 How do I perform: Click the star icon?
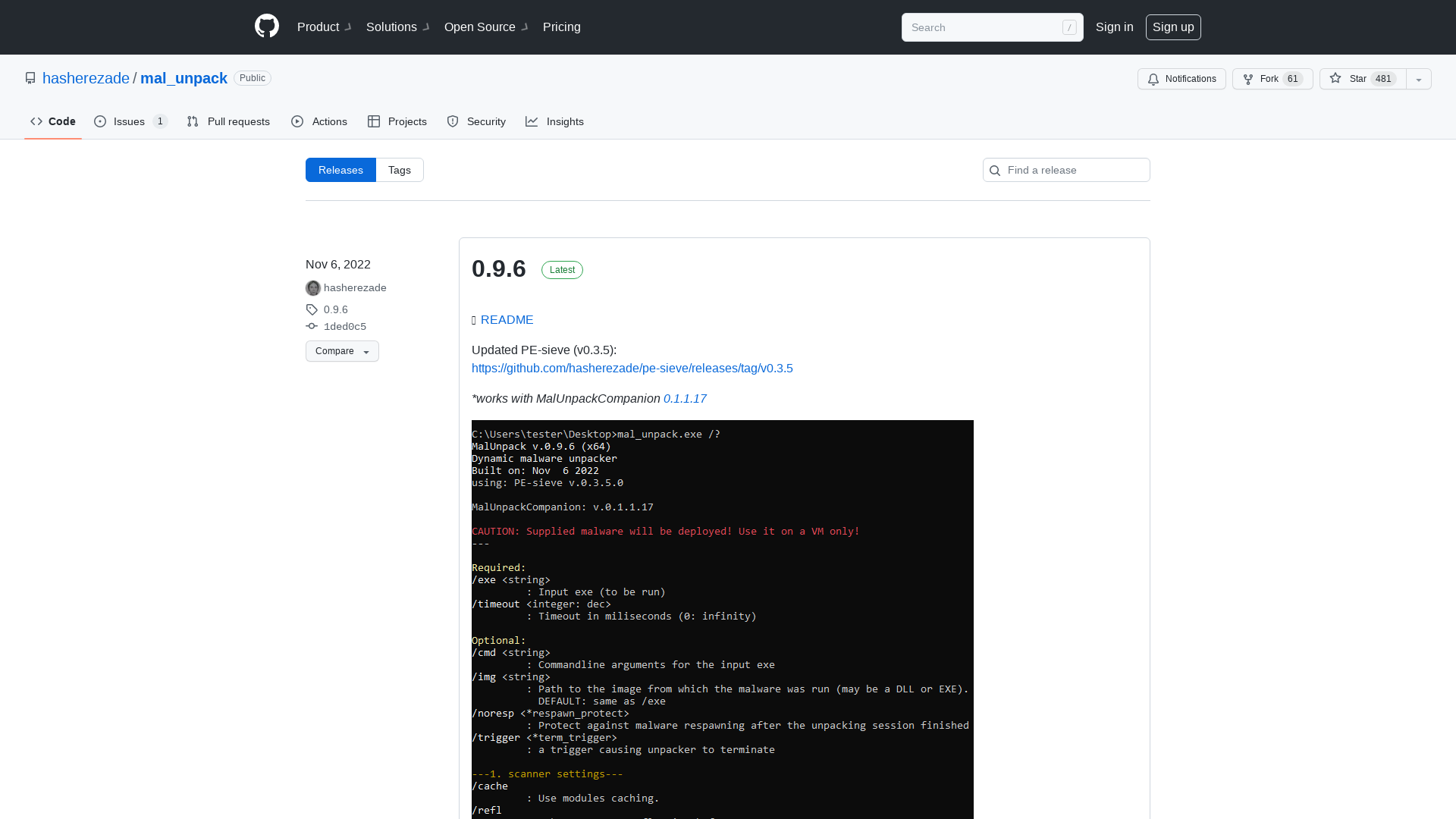coord(1335,78)
